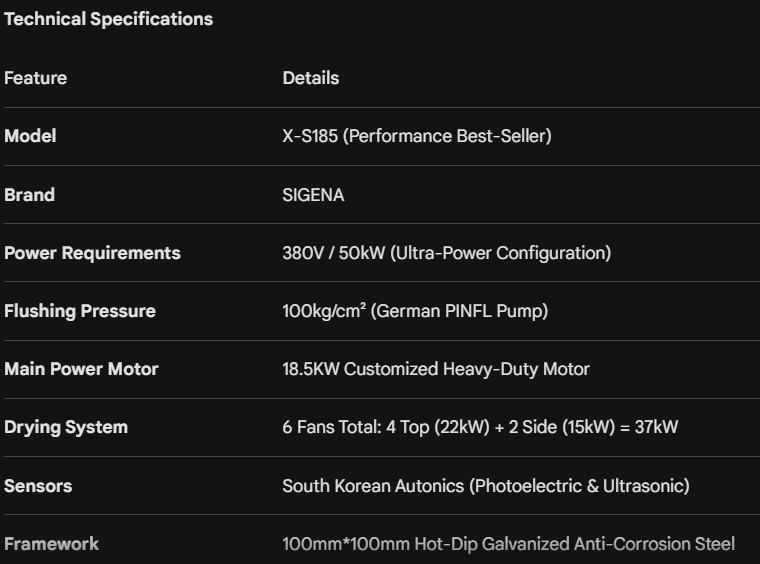Image resolution: width=760 pixels, height=564 pixels.
Task: Click the Brand row label
Action: coord(29,195)
